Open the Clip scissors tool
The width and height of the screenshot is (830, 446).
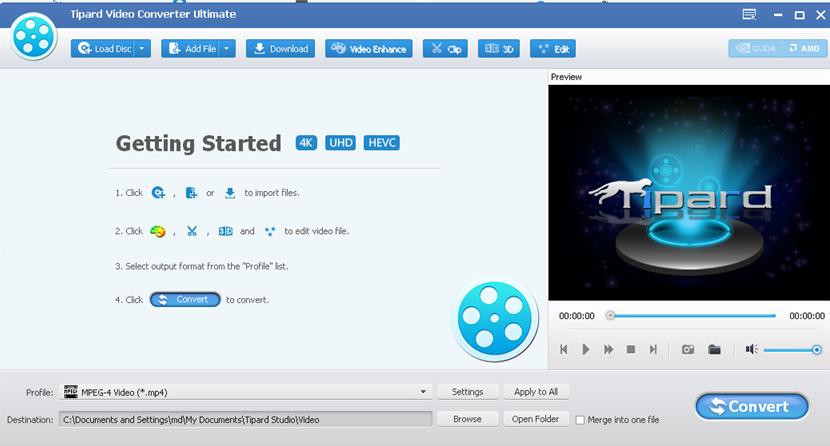coord(445,48)
